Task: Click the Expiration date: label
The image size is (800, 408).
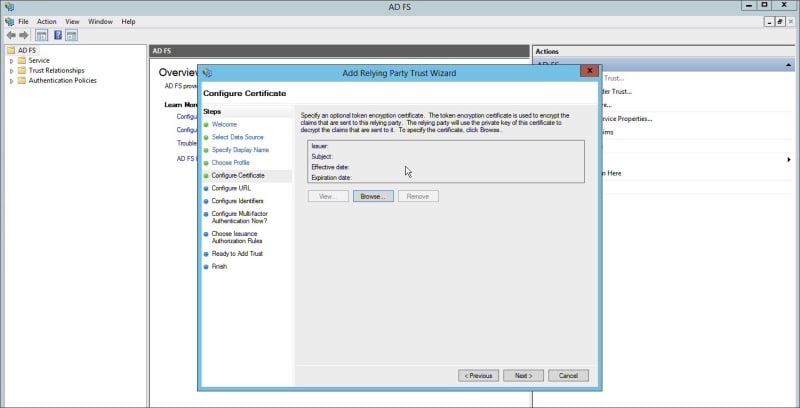Action: (332, 177)
